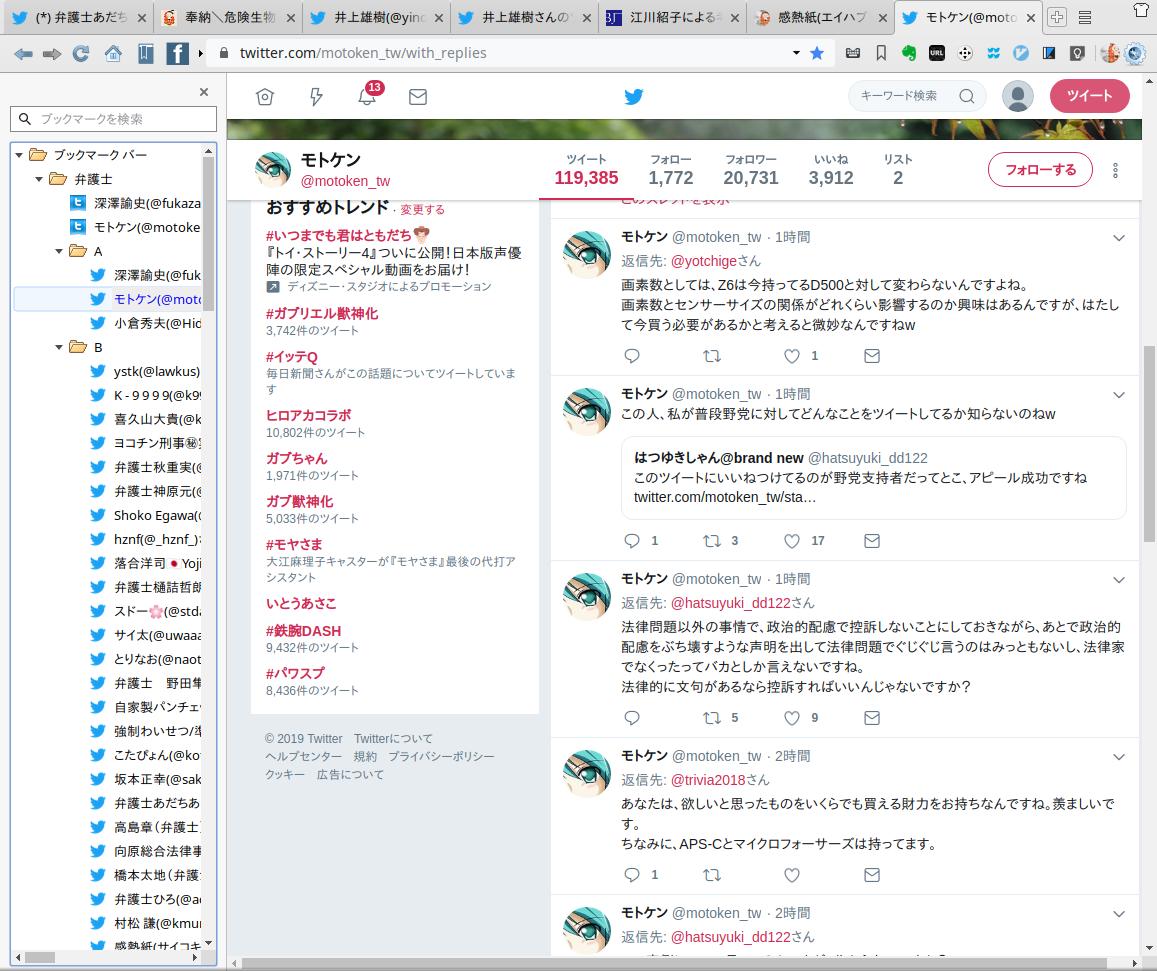Open dropdown chevron on @yotchige reply tweet
Screen dimensions: 1157x971
pyautogui.click(x=1119, y=238)
